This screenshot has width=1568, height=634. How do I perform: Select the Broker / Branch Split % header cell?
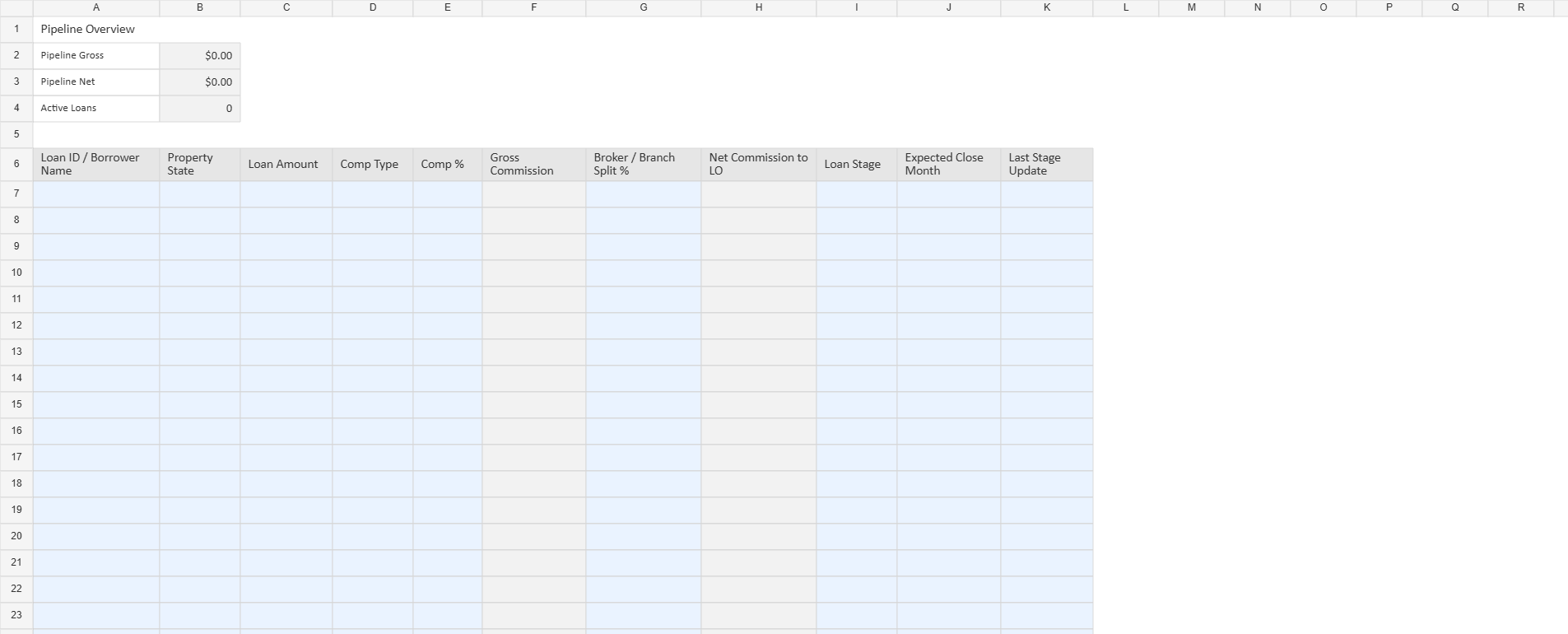pos(643,164)
